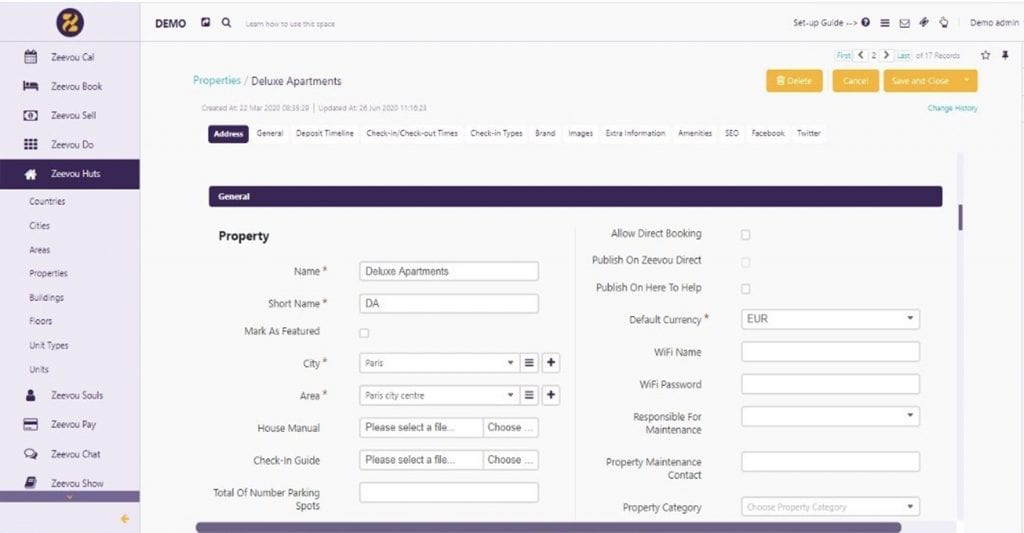Open the Zeevou logo home

point(69,22)
